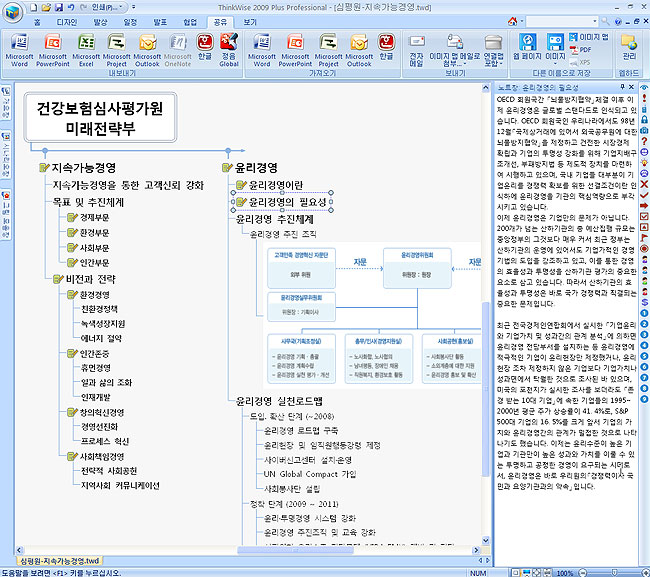The image size is (650, 577).
Task: Click the first view mode icon in status bar
Action: pyautogui.click(x=515, y=572)
